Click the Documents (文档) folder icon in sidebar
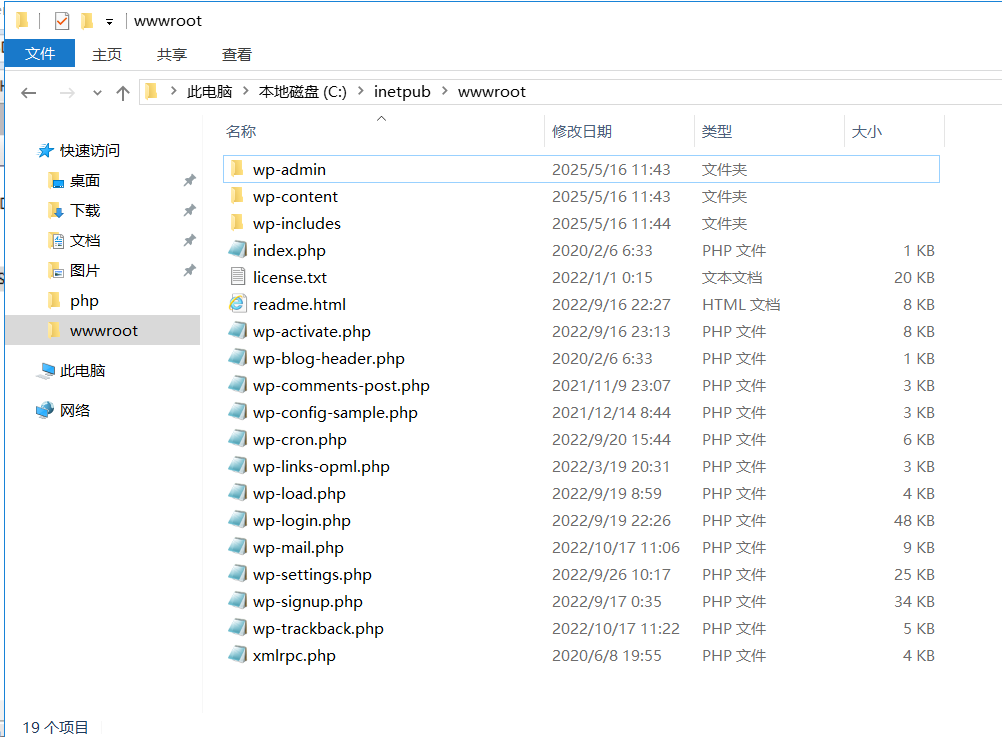Viewport: 1002px width, 737px height. [56, 241]
